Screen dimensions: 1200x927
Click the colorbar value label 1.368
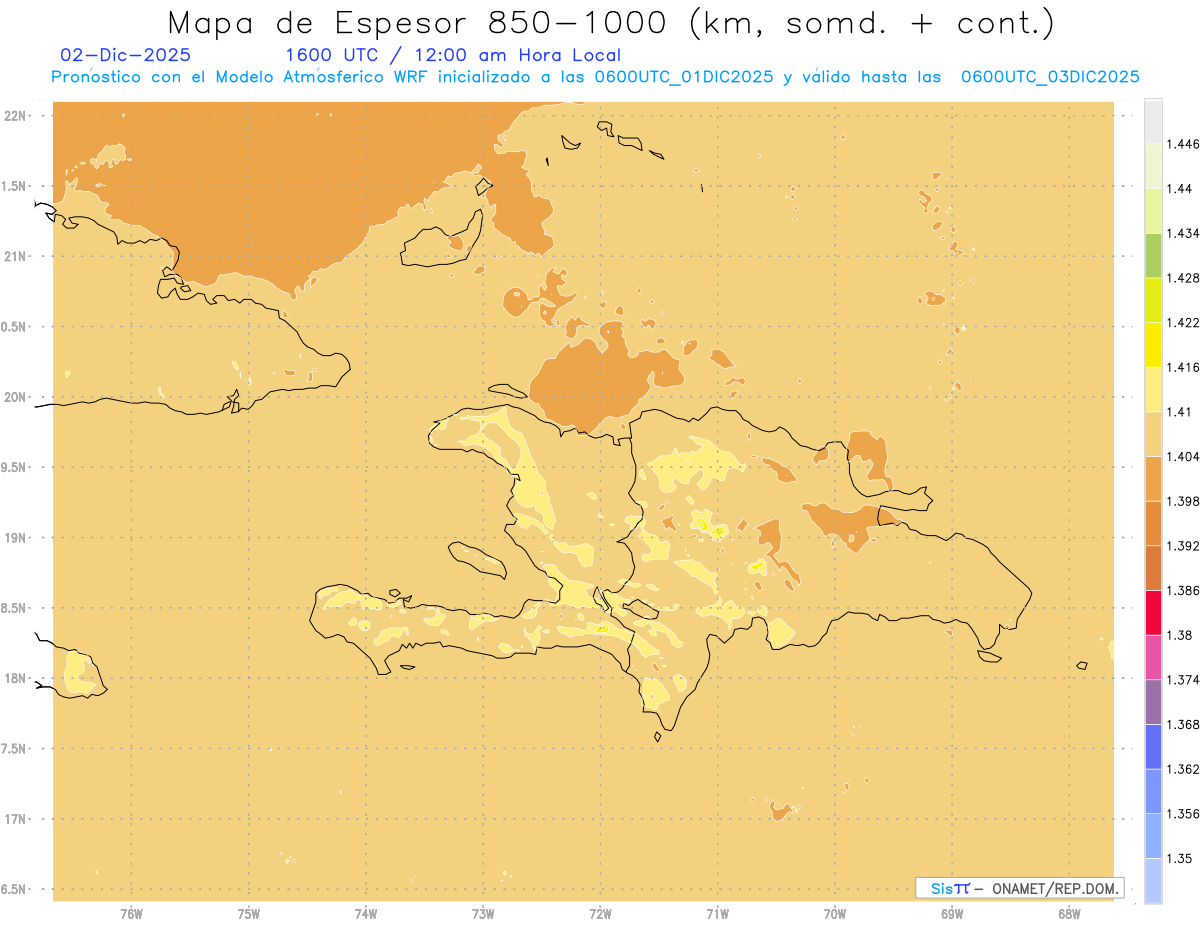1182,725
